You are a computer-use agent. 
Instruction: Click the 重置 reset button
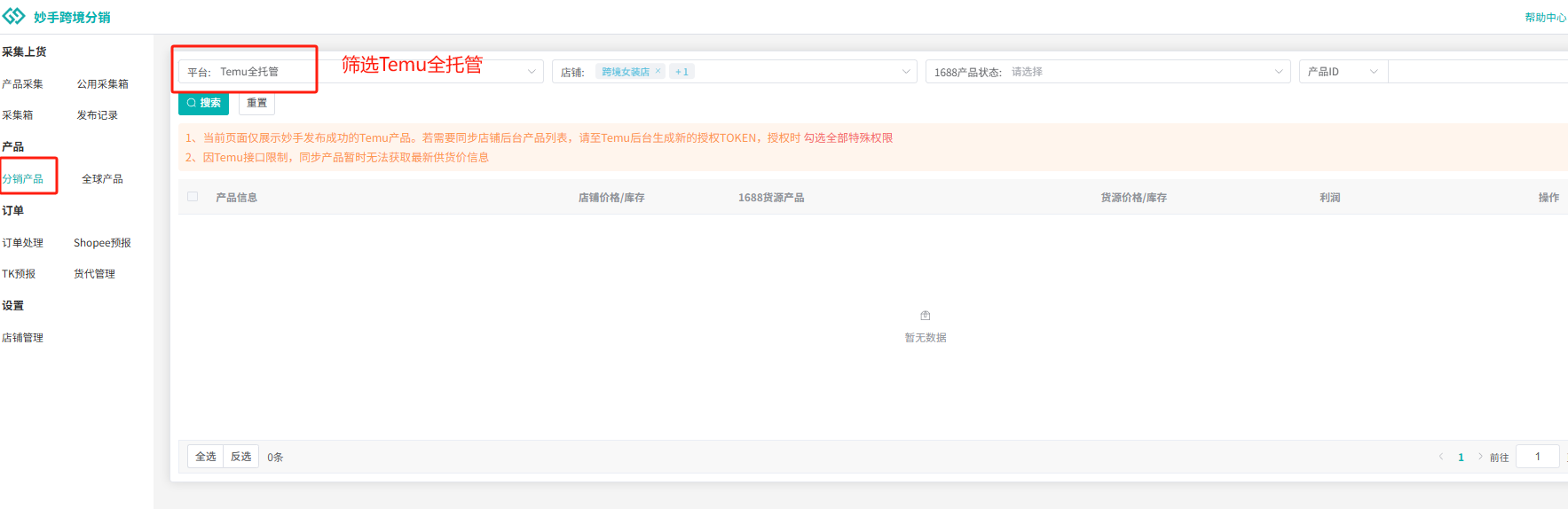pyautogui.click(x=256, y=103)
